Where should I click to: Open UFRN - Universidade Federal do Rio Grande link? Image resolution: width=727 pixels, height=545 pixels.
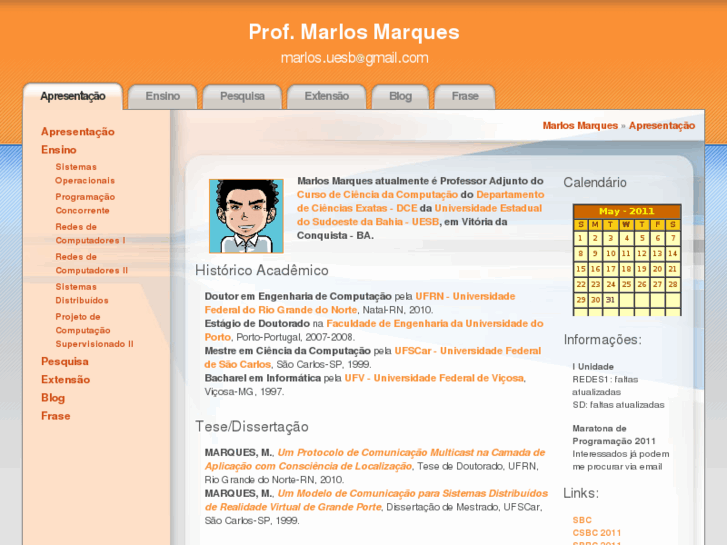tap(360, 303)
